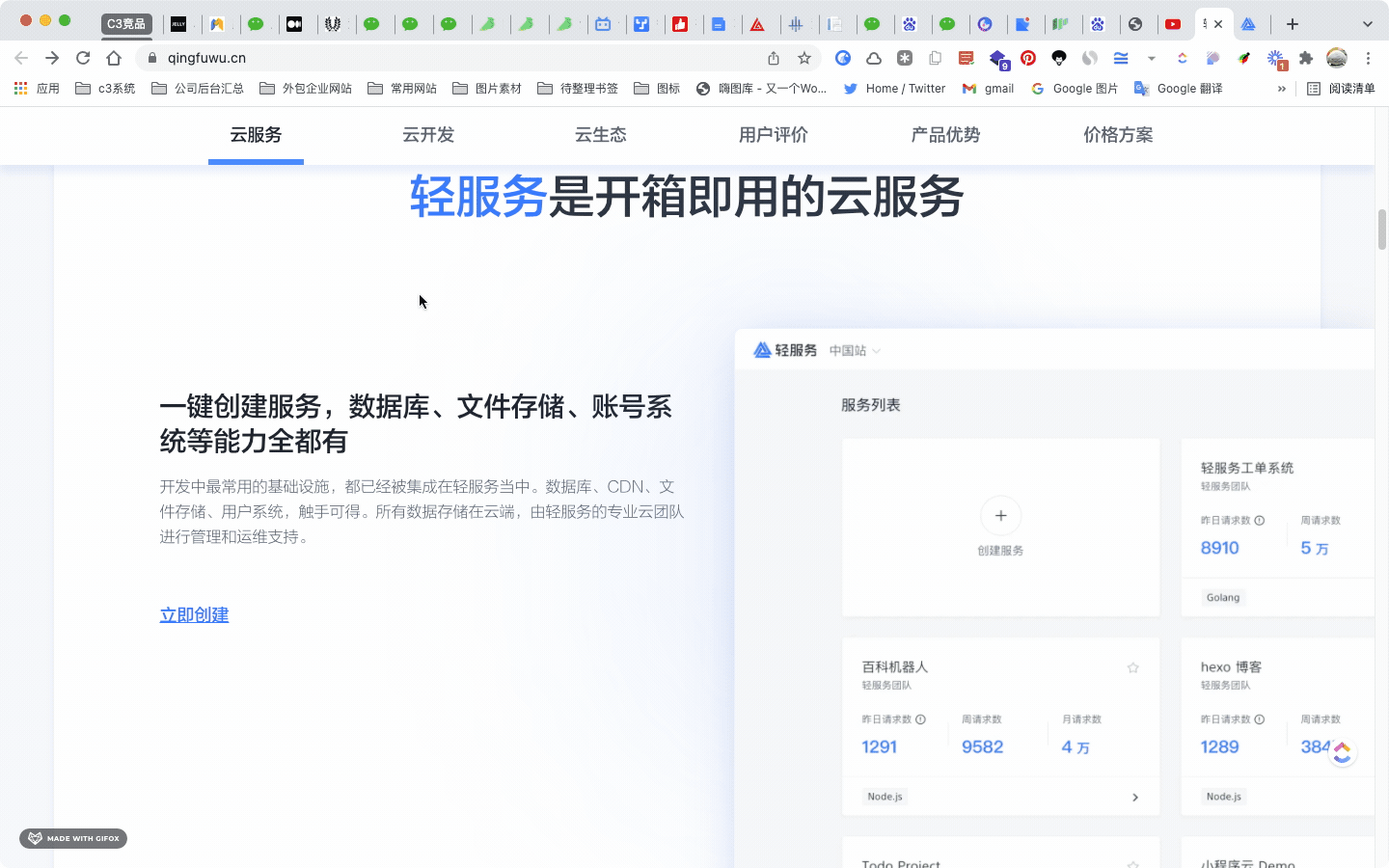The width and height of the screenshot is (1389, 868).
Task: Click the Node.js tag on hexo 博客
Action: tap(1224, 797)
